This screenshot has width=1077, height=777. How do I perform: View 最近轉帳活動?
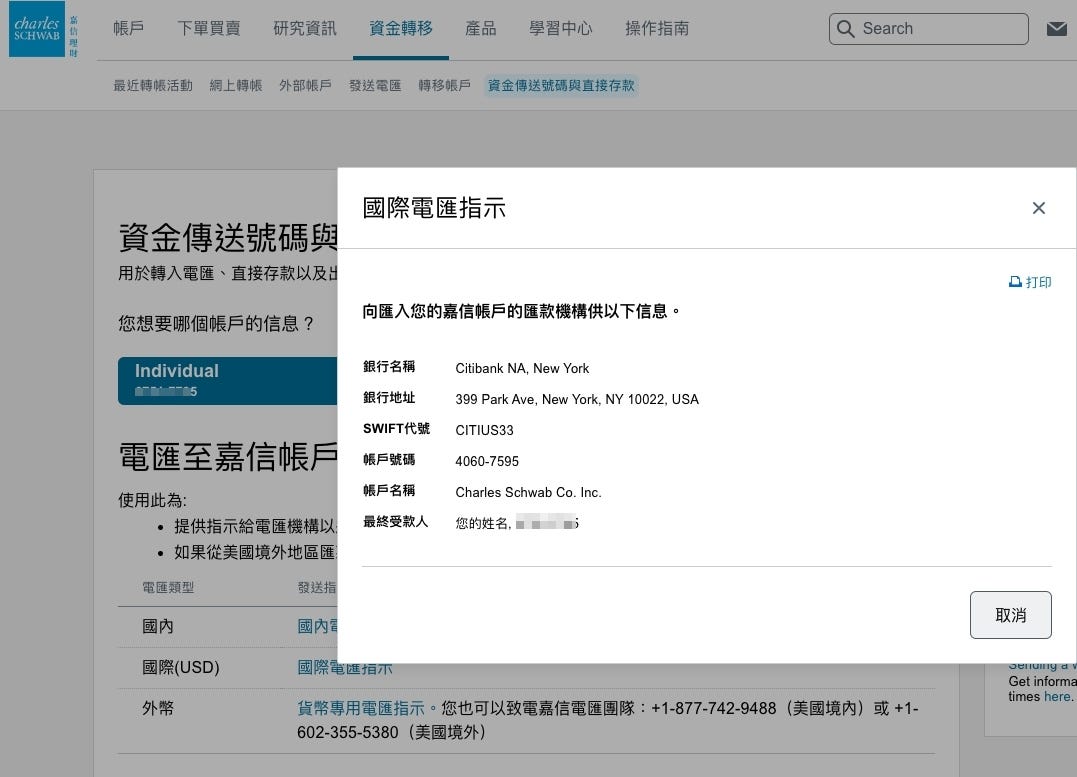[152, 86]
